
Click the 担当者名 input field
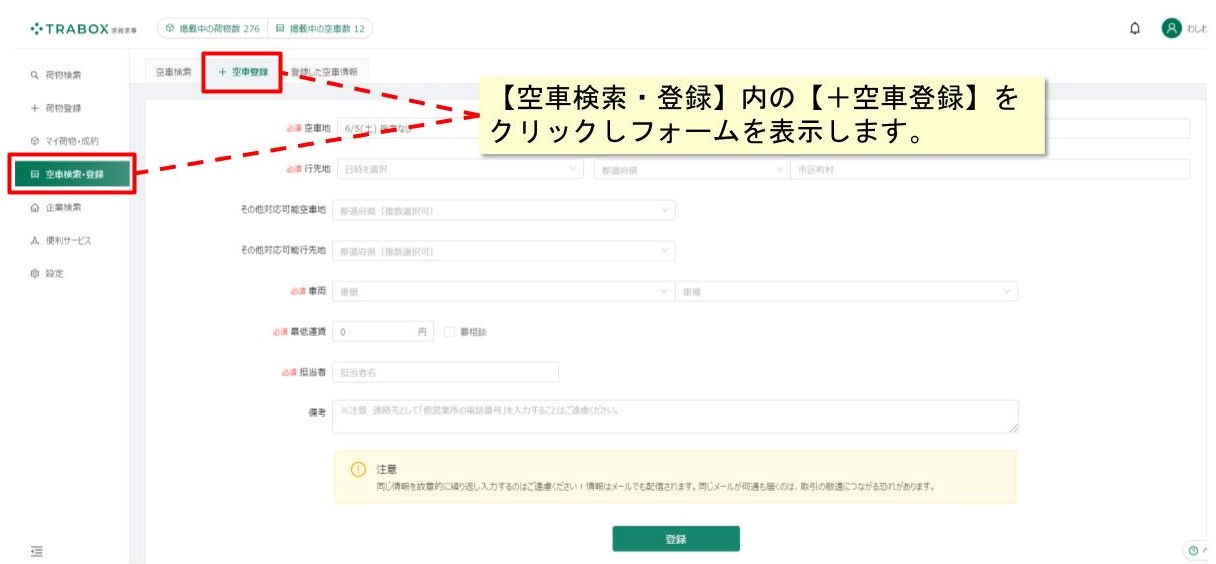click(x=446, y=372)
